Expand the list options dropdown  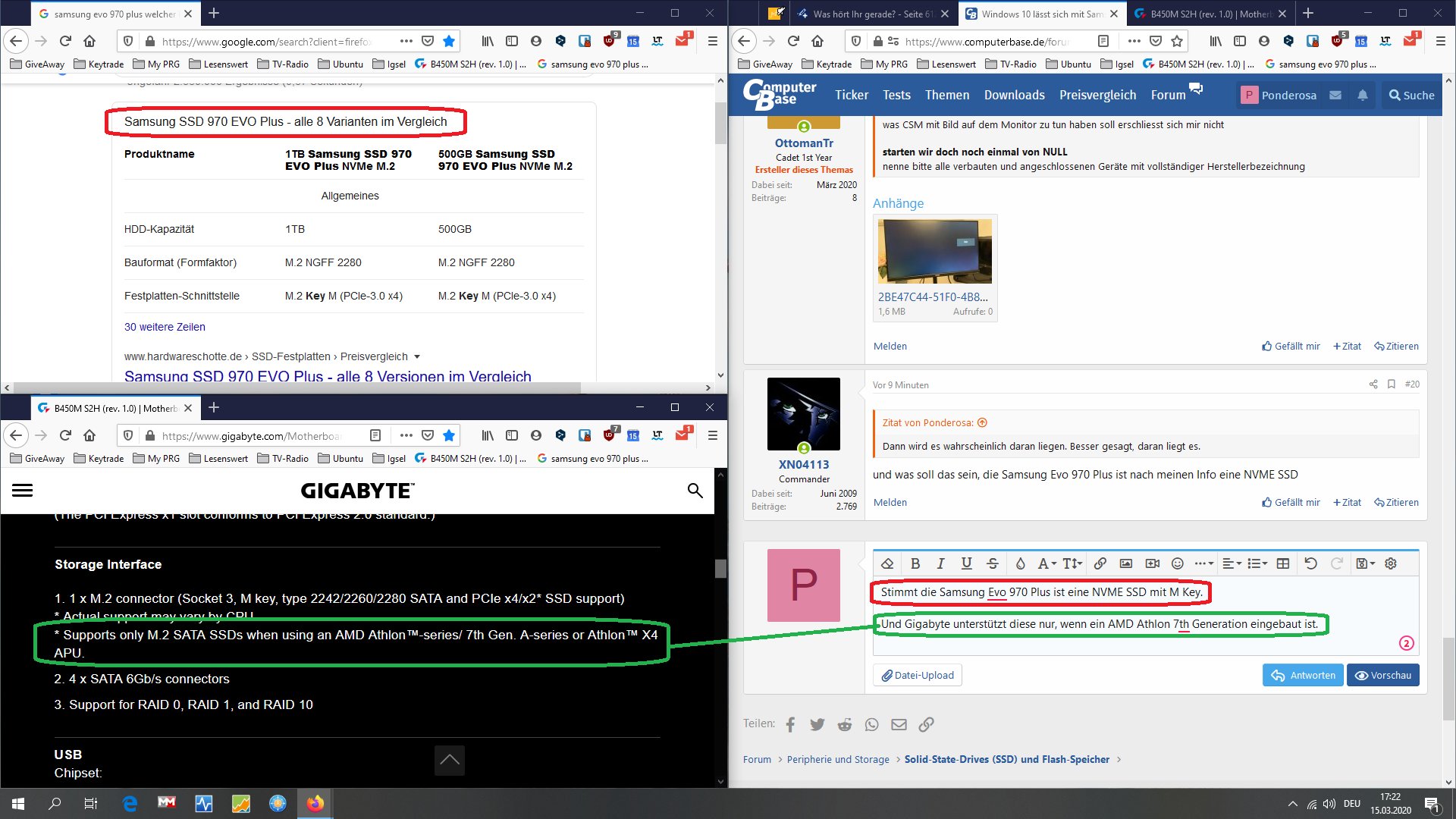click(x=1257, y=563)
